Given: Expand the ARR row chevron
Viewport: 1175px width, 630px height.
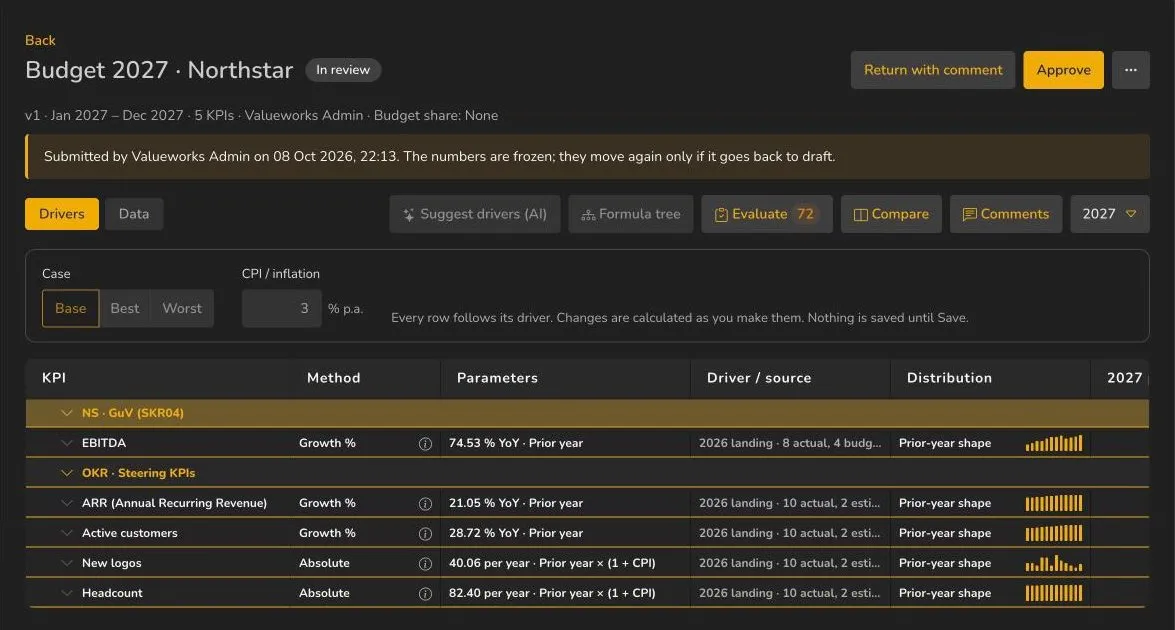Looking at the screenshot, I should [x=67, y=503].
